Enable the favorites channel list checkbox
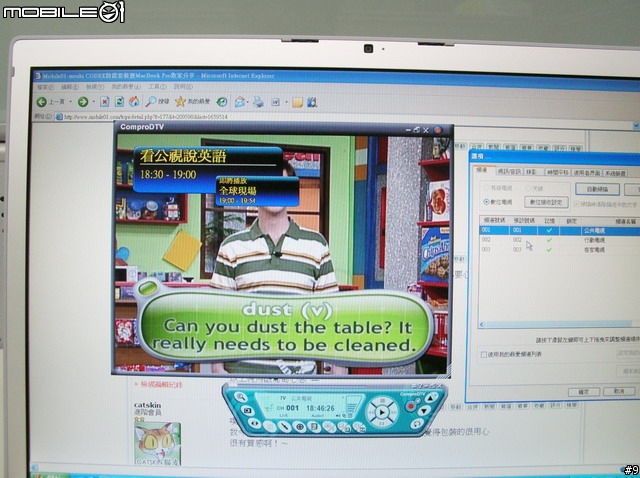 484,354
